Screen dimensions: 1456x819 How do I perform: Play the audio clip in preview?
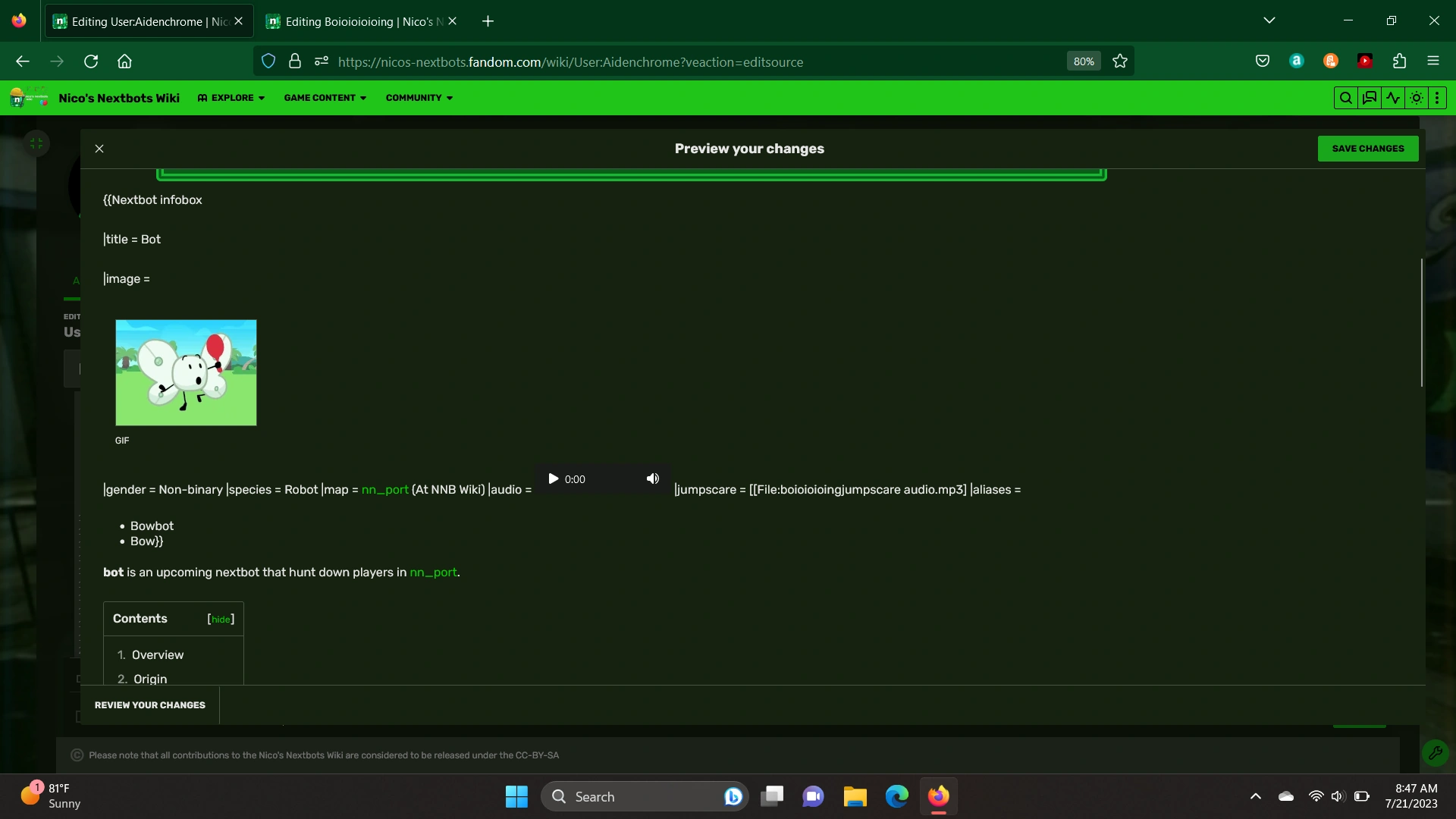pyautogui.click(x=554, y=479)
